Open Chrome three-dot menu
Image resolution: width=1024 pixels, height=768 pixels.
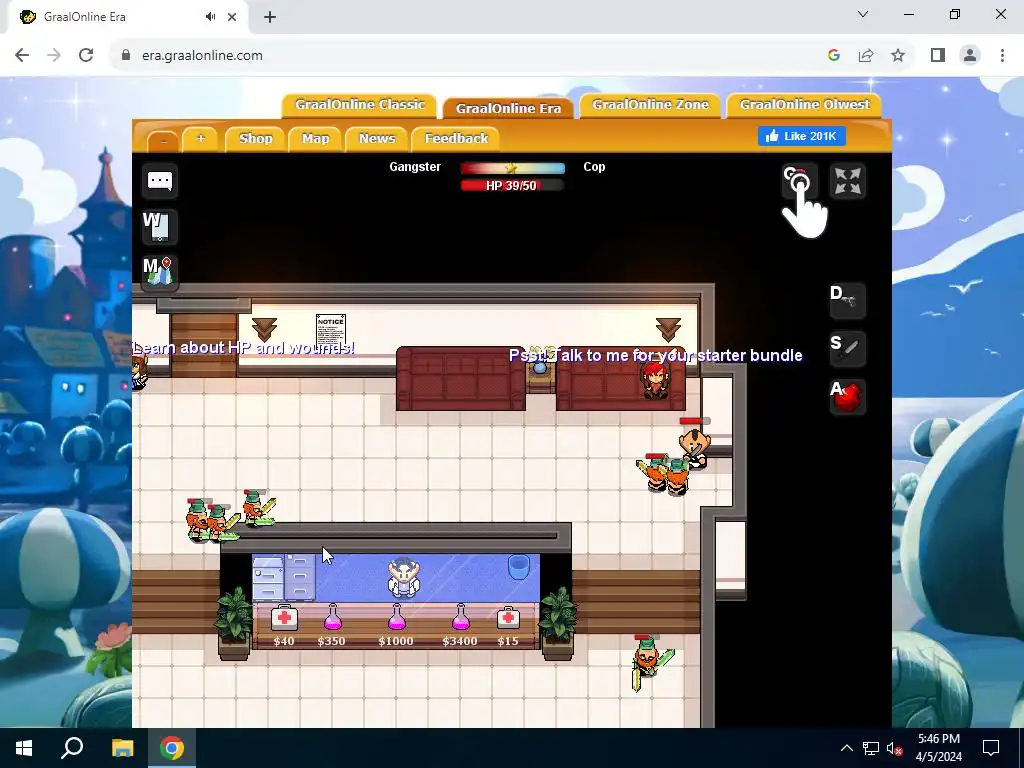[1002, 56]
